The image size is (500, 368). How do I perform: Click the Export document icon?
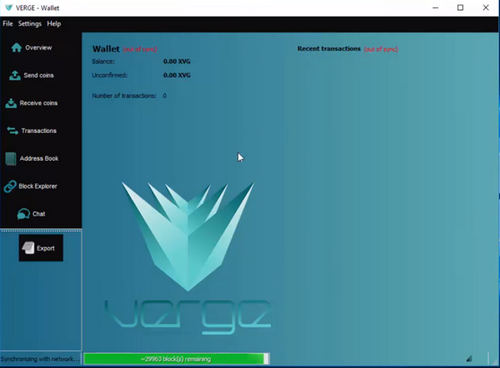28,248
